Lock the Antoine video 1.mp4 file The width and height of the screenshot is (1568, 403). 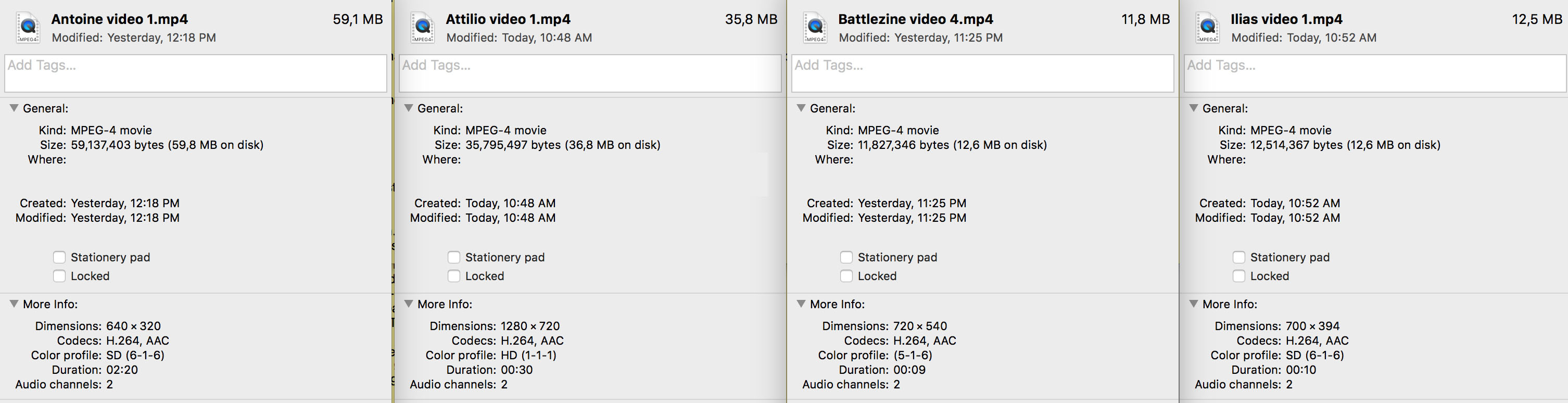59,276
